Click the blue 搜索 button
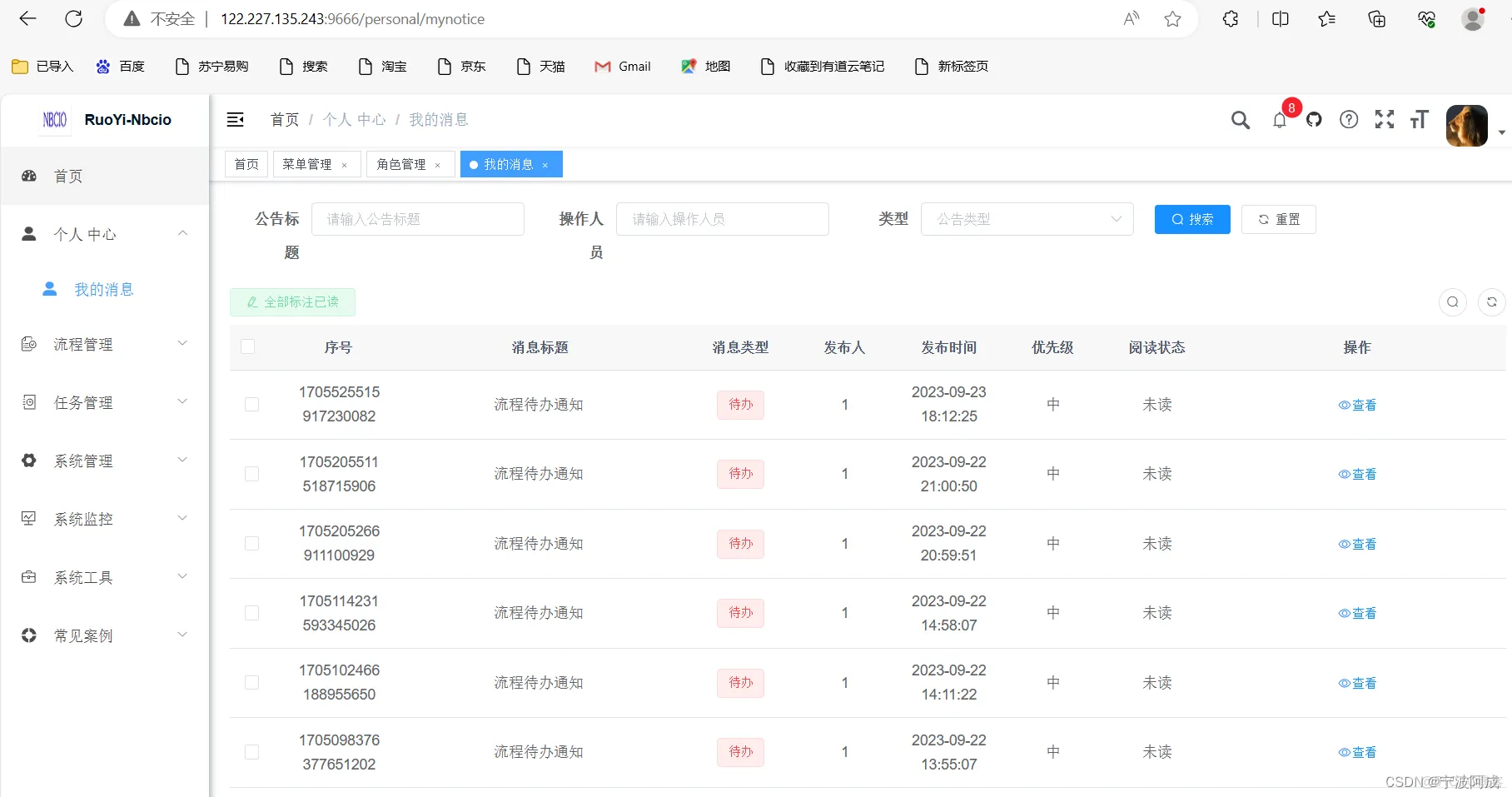Image resolution: width=1512 pixels, height=797 pixels. pyautogui.click(x=1192, y=219)
